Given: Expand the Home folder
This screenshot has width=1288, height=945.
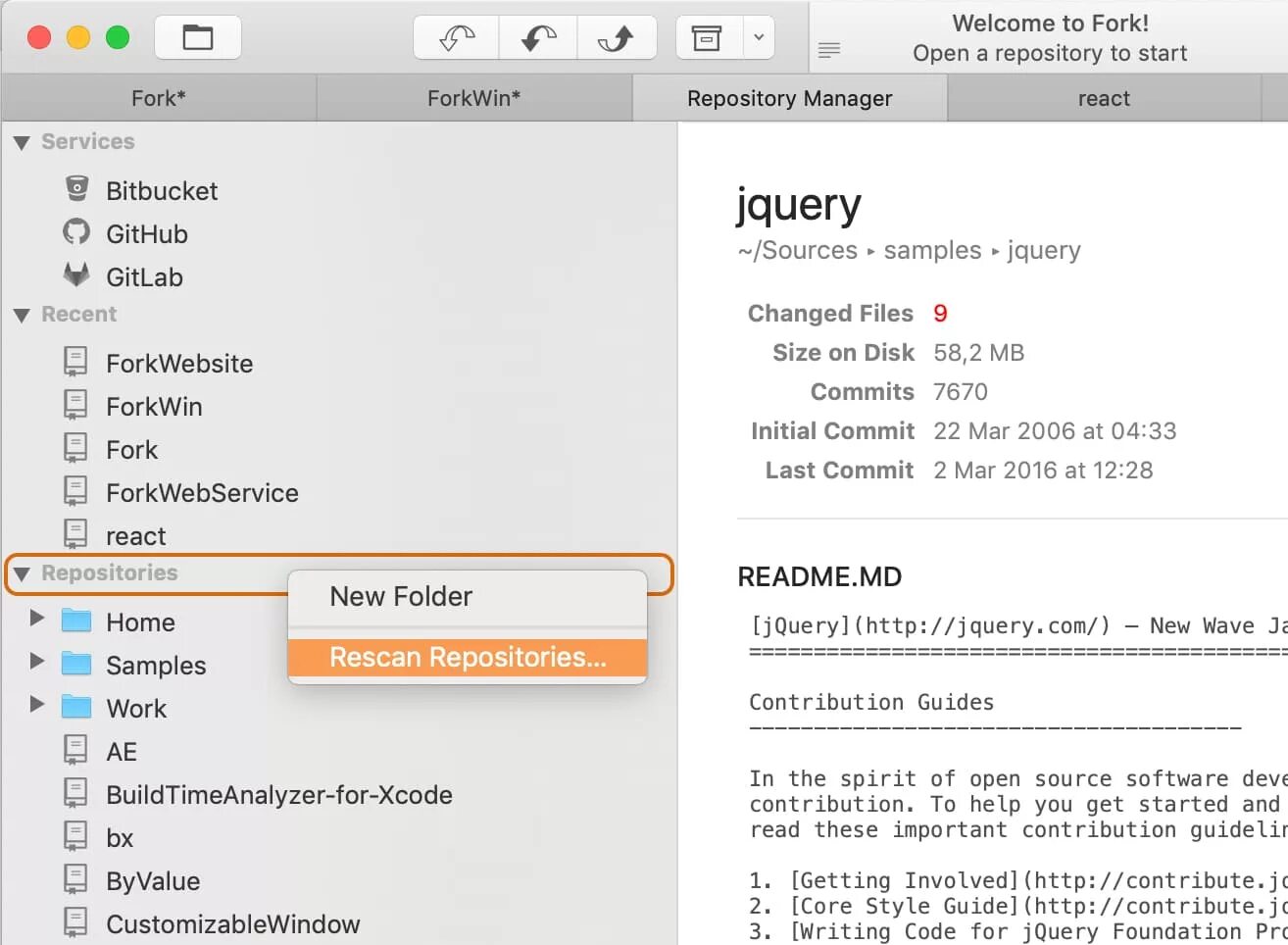Looking at the screenshot, I should click(x=36, y=619).
